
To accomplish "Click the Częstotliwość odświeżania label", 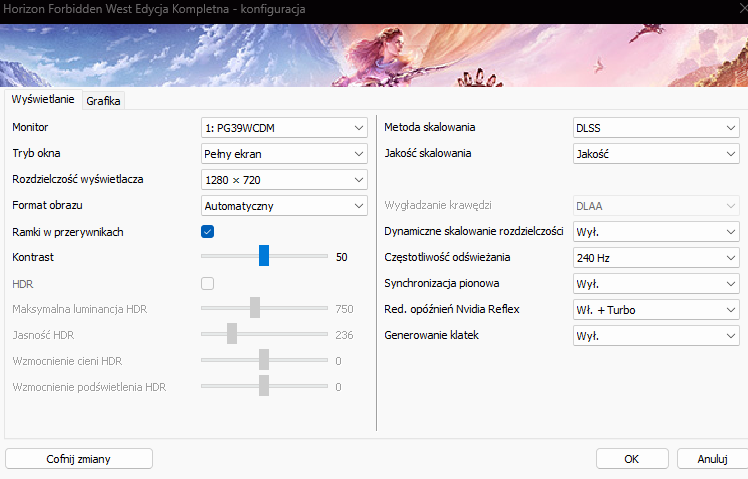I will 447,257.
